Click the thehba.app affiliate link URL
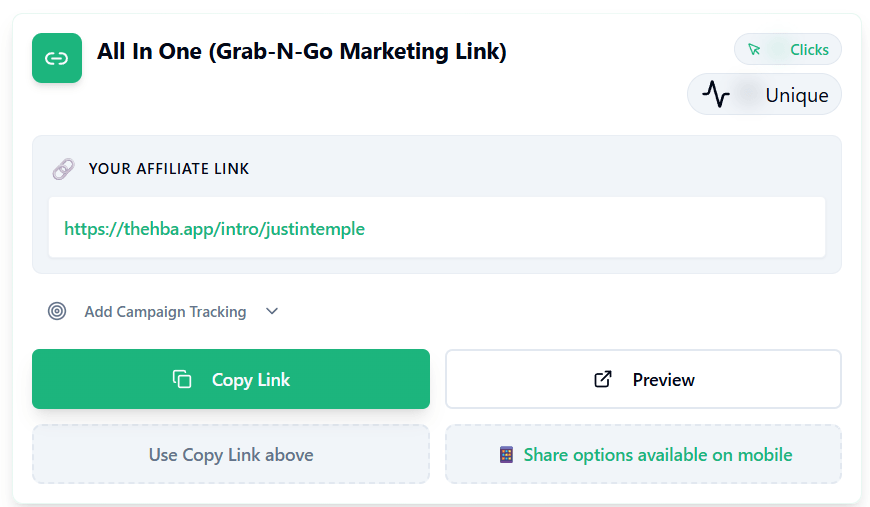870x507 pixels. pyautogui.click(x=214, y=229)
